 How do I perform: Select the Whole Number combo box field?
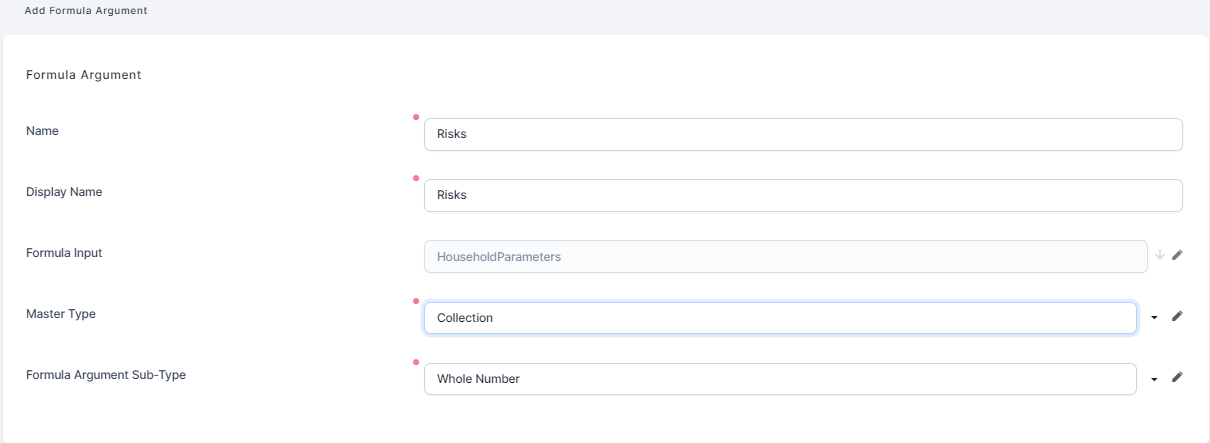click(779, 379)
